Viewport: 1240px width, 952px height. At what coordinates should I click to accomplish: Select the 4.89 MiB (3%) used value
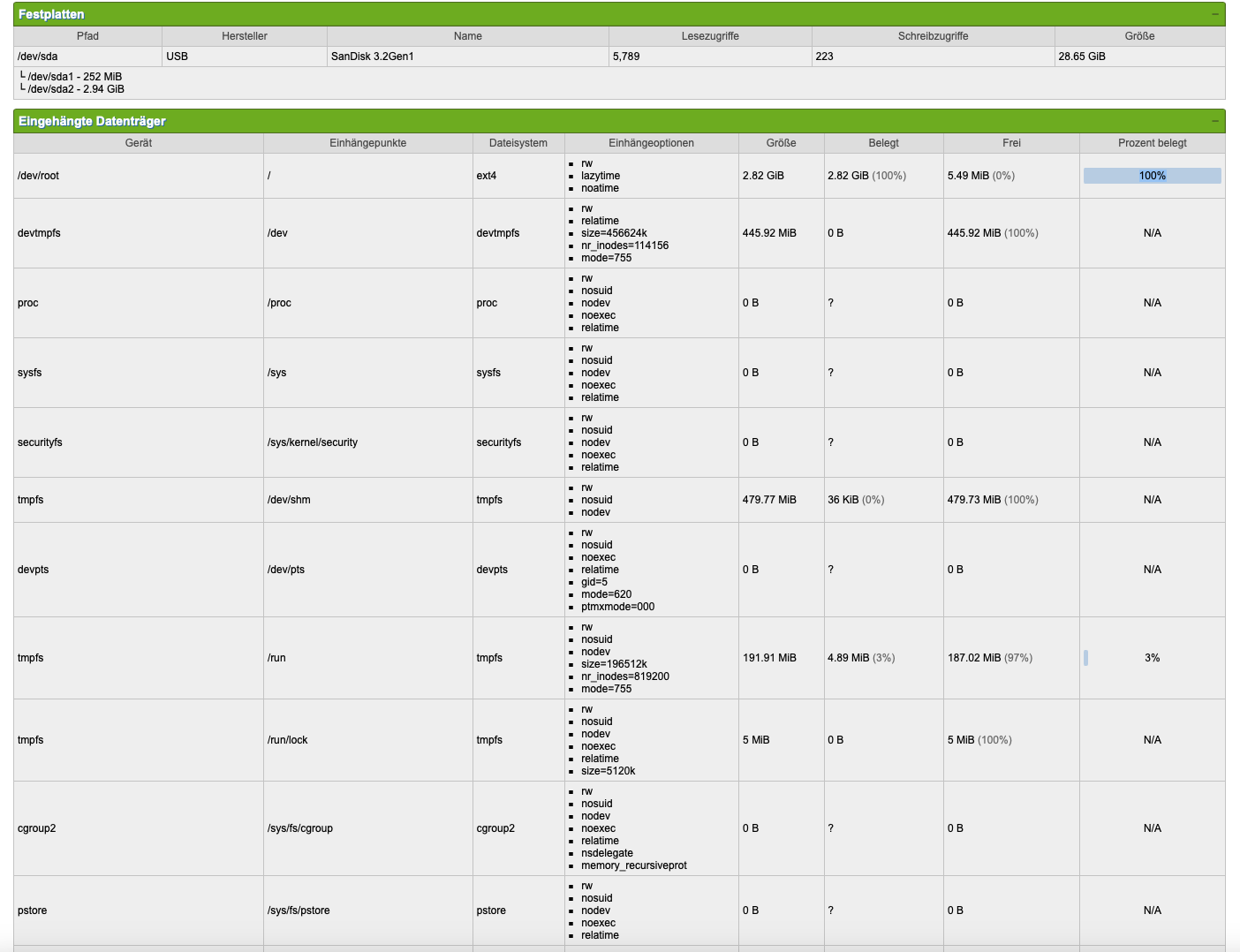coord(861,658)
